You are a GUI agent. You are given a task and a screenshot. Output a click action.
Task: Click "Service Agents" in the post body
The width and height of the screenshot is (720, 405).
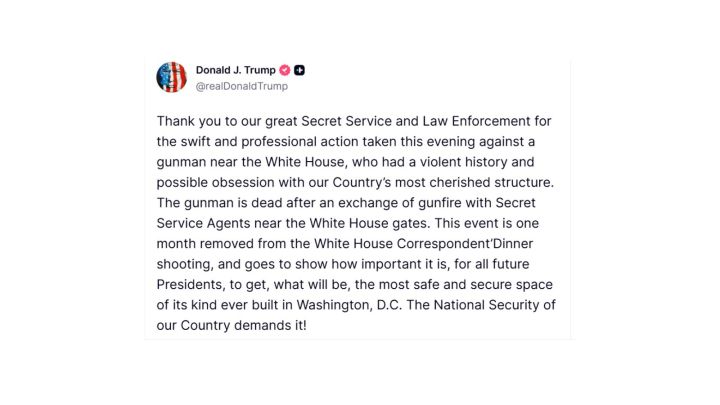click(x=203, y=223)
